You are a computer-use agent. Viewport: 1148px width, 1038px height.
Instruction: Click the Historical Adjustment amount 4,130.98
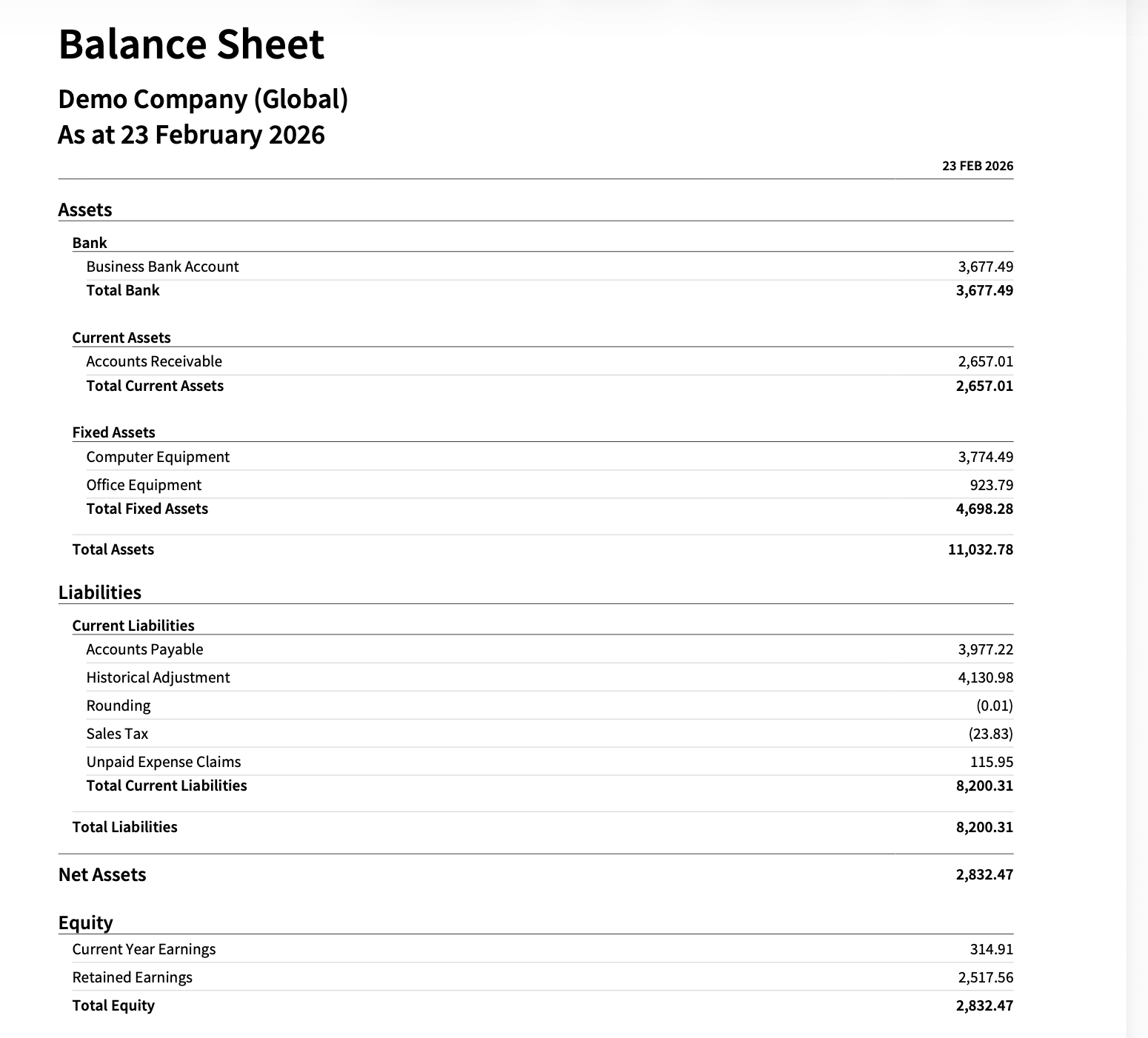[985, 677]
